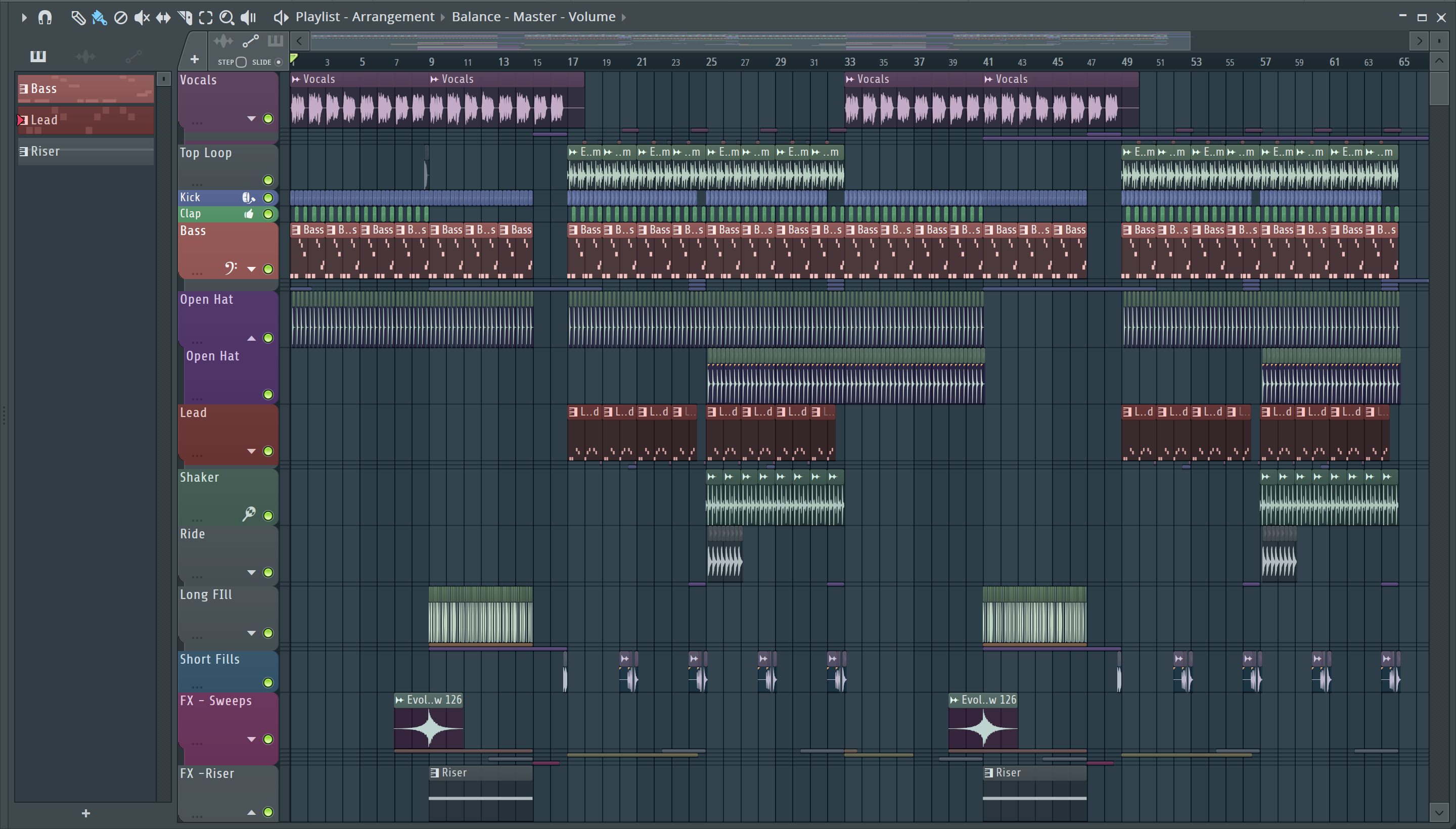Collapse the Vocals track group arrow
The image size is (1456, 829).
tap(251, 118)
